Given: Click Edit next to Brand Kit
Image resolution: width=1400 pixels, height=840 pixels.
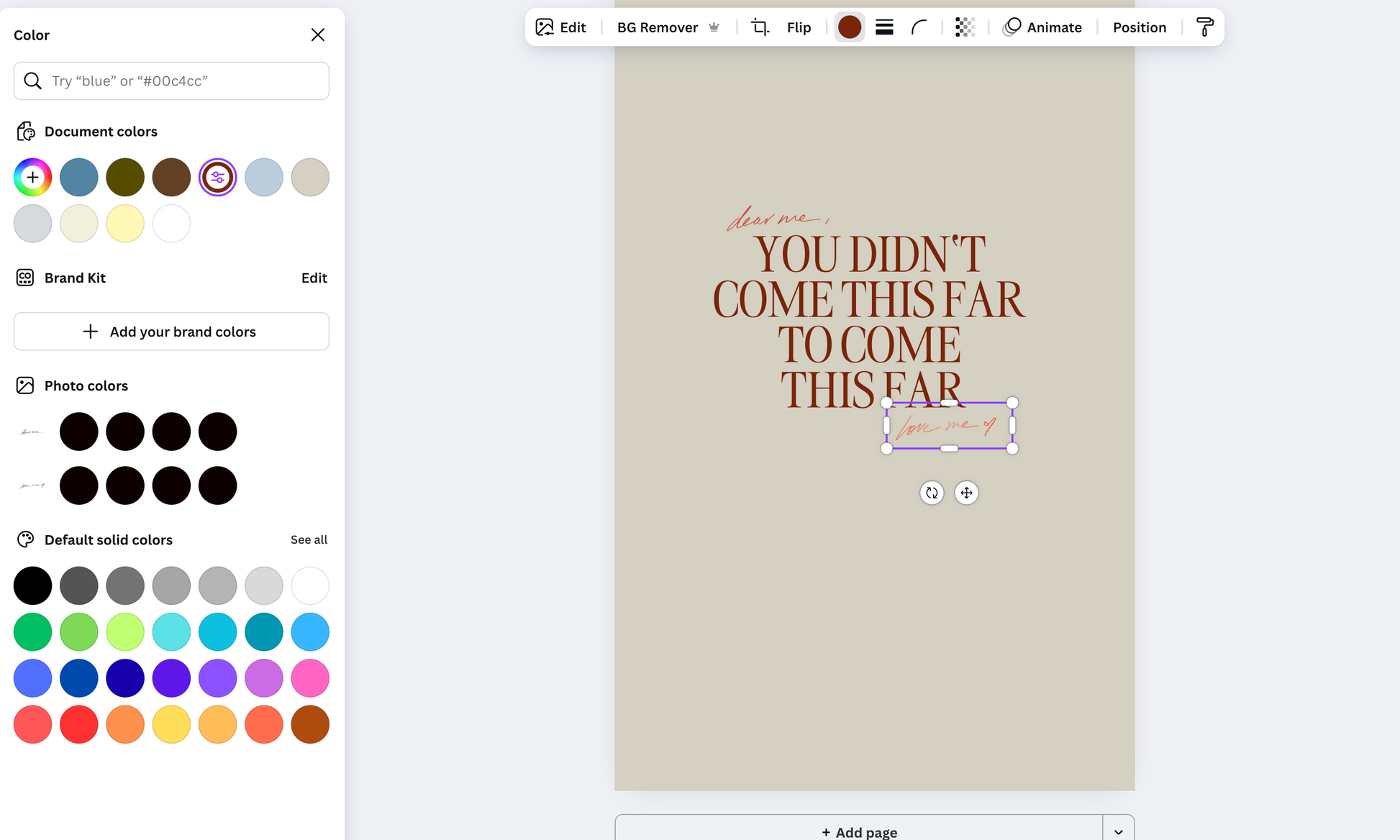Looking at the screenshot, I should 314,278.
